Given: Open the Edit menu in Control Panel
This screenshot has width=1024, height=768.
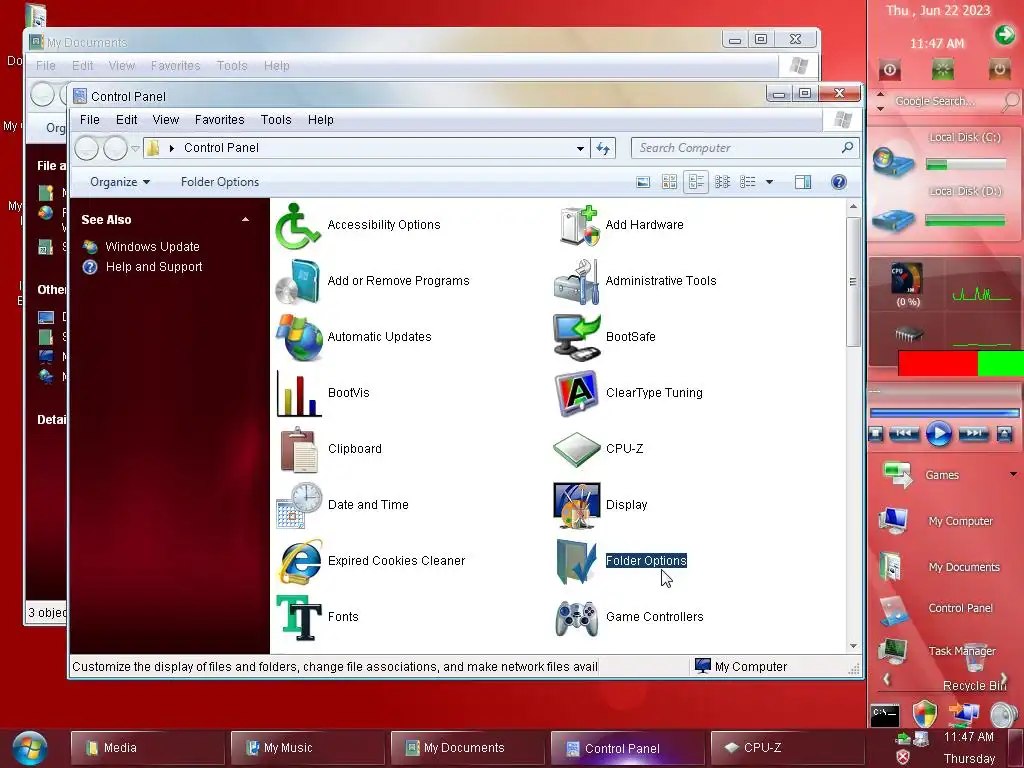Looking at the screenshot, I should coord(126,120).
